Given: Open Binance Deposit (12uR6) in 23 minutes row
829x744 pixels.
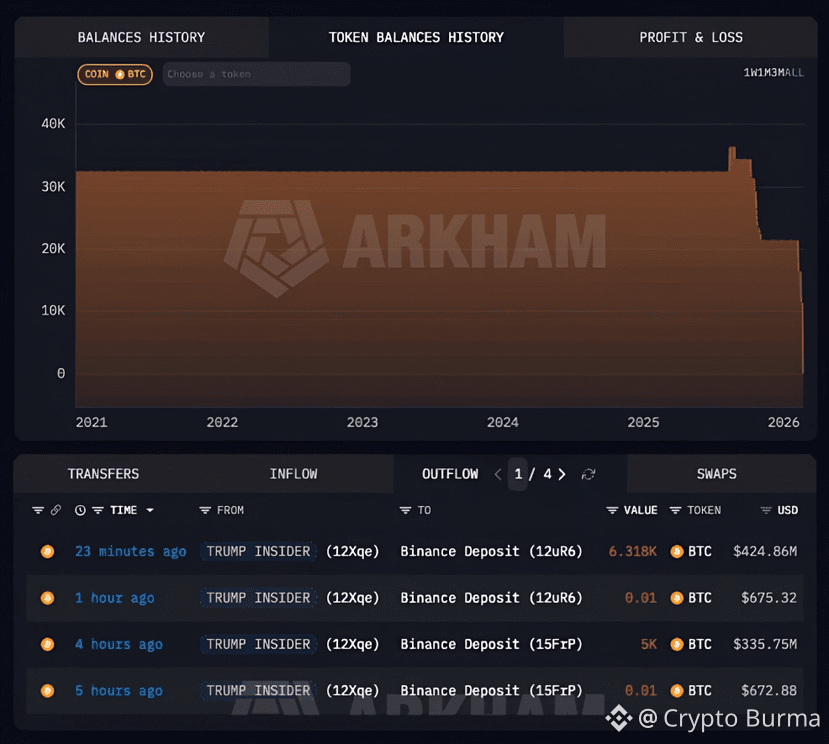Looking at the screenshot, I should pos(491,552).
